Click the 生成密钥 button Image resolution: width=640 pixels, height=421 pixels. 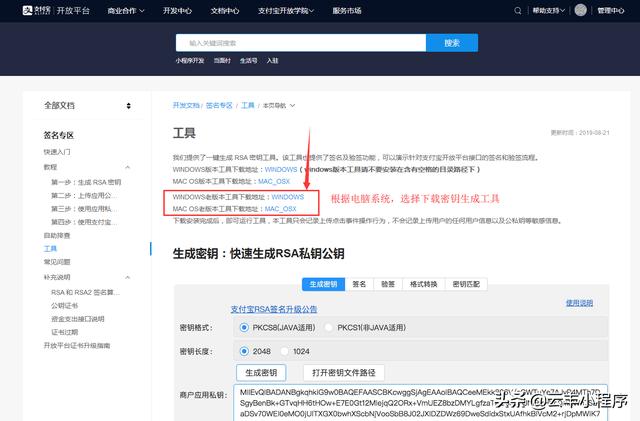261,372
